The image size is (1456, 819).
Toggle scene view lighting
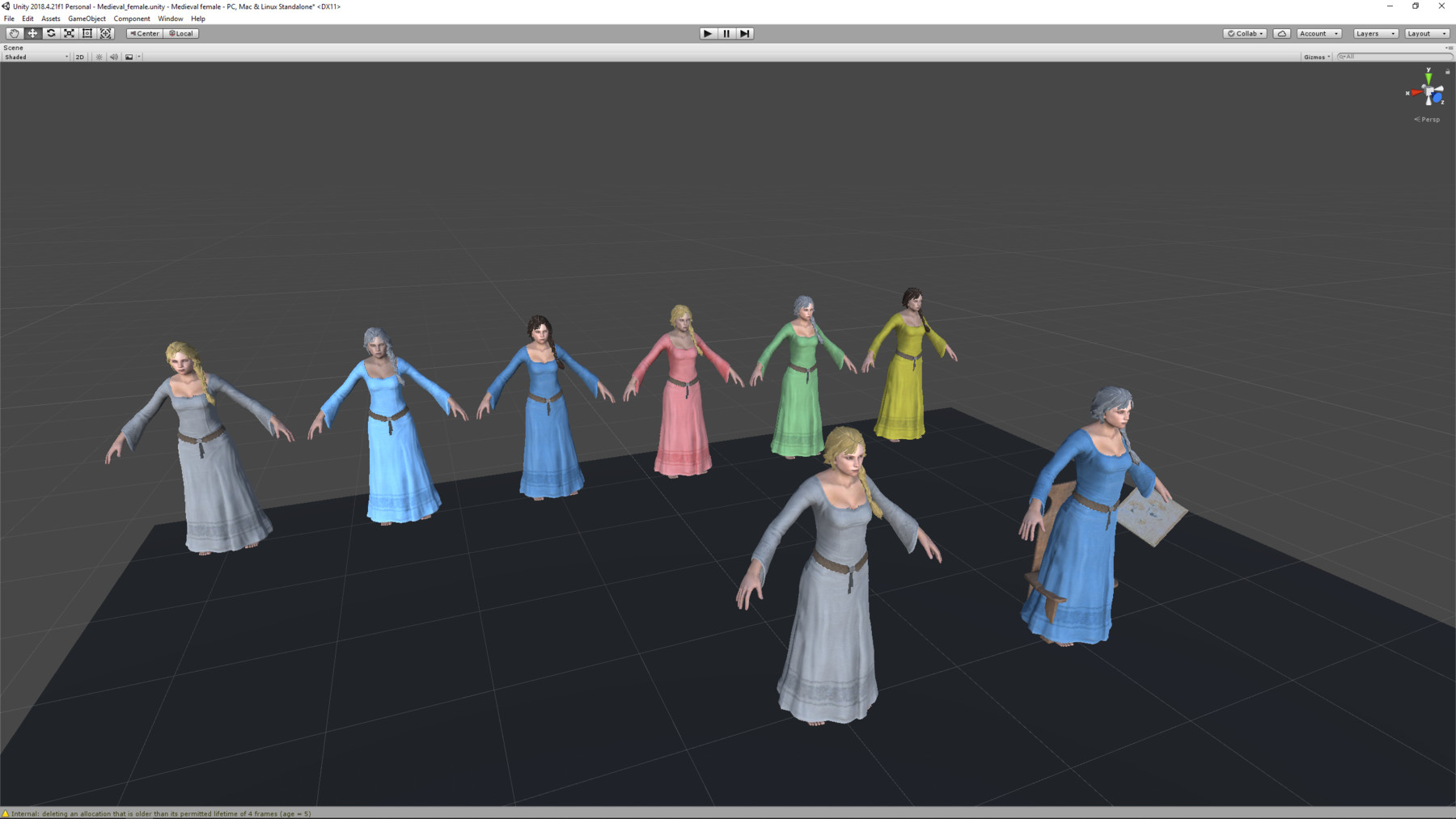coord(98,57)
